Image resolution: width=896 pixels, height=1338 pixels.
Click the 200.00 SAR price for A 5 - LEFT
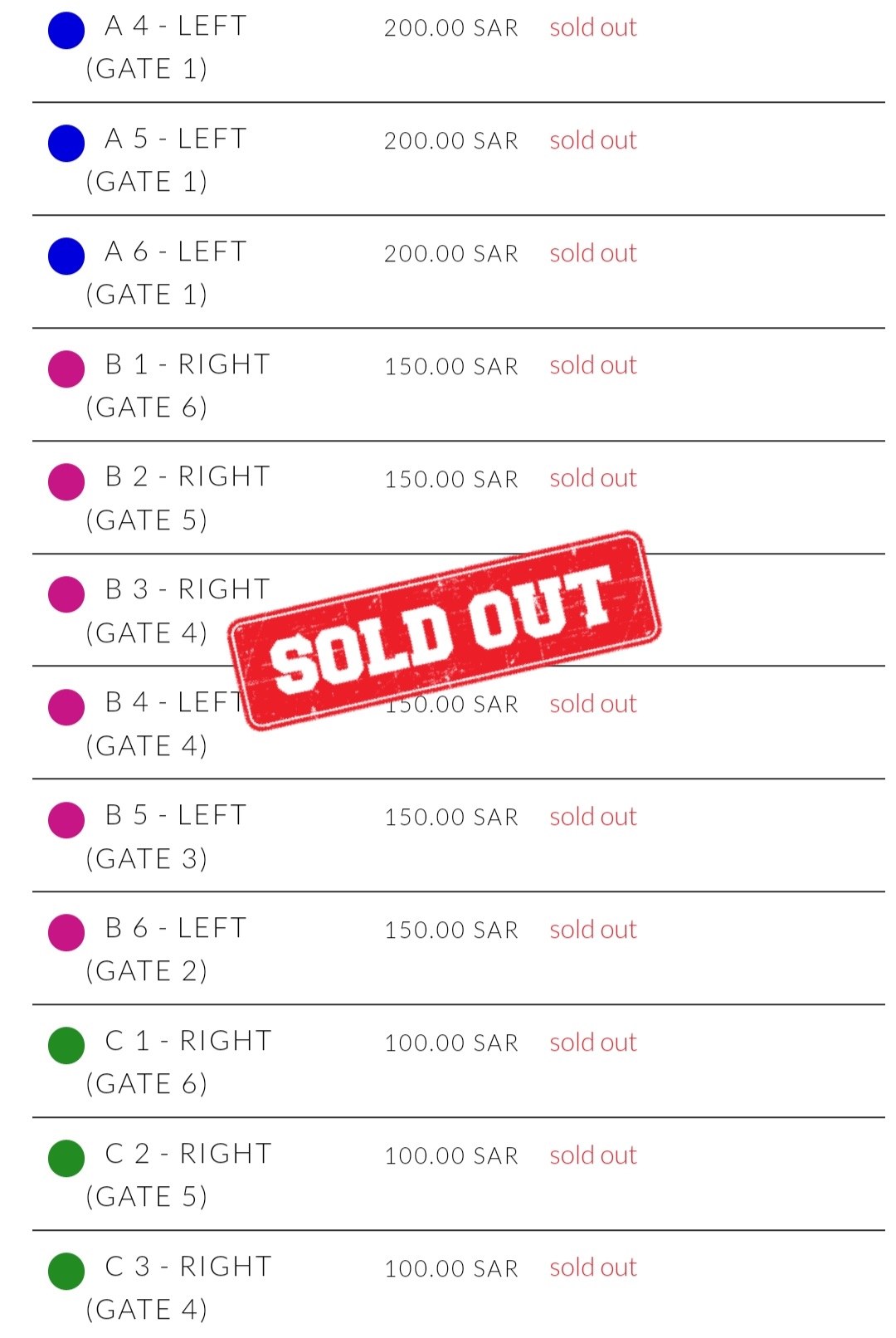point(451,141)
